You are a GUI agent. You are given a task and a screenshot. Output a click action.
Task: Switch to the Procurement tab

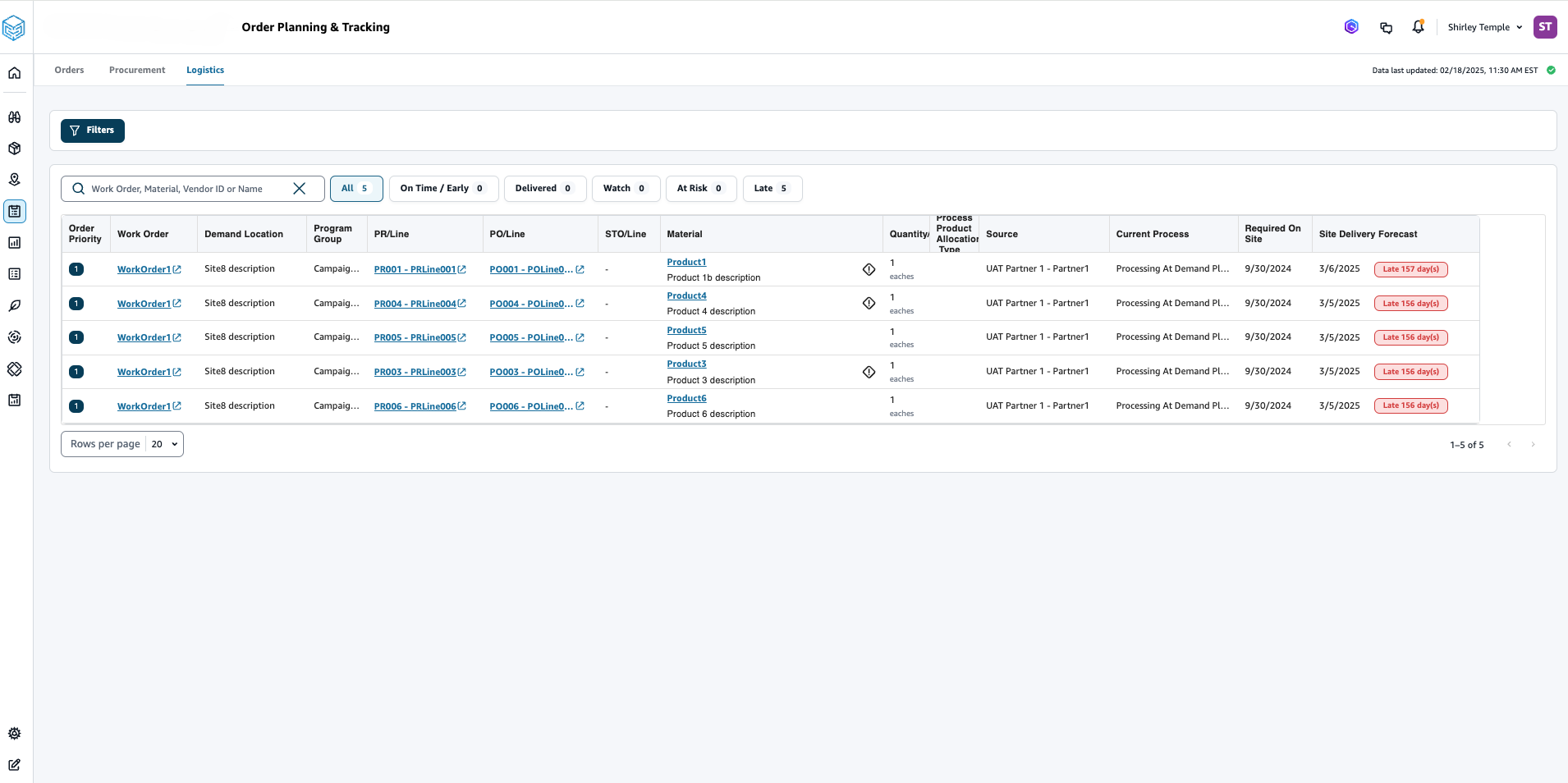point(137,71)
